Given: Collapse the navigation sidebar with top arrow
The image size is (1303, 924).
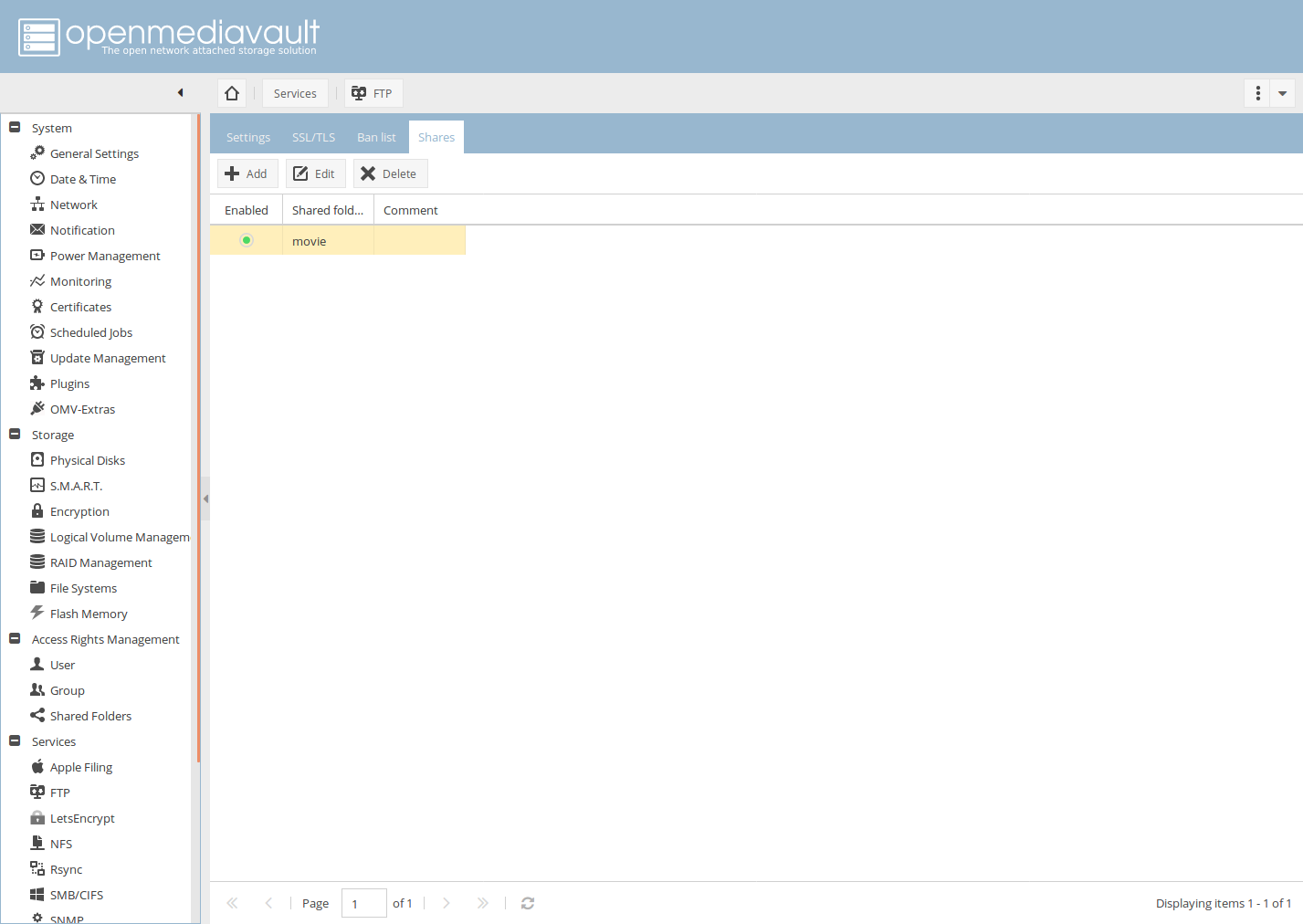Looking at the screenshot, I should point(181,92).
